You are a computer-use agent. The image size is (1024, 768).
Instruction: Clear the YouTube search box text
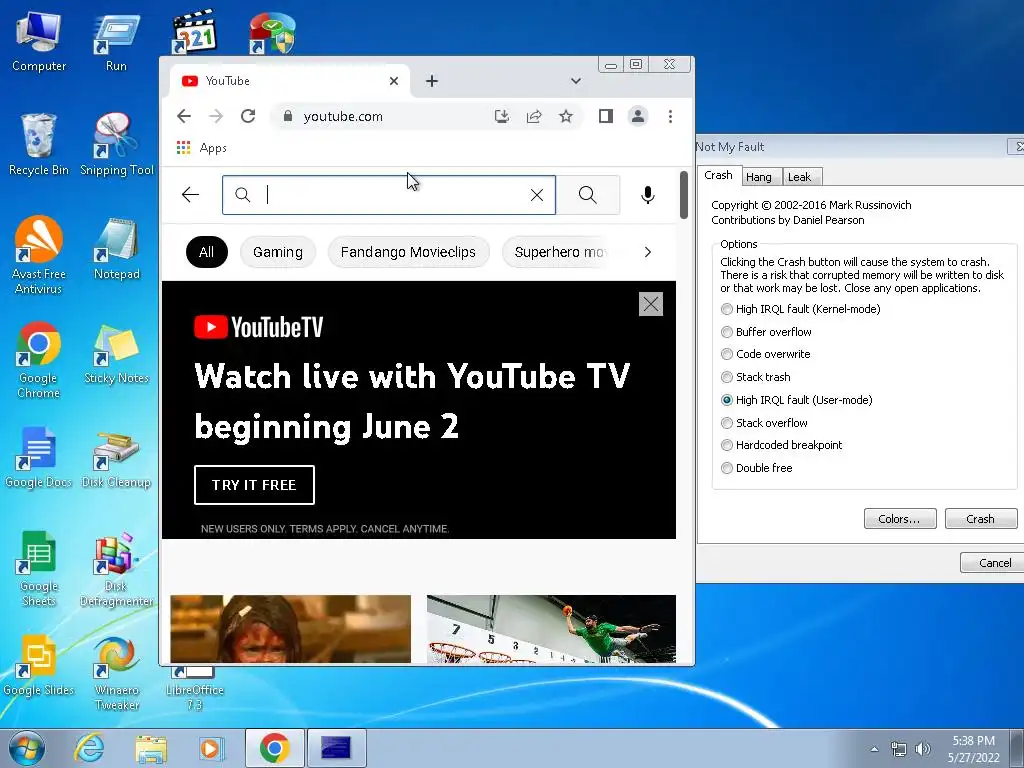pos(537,195)
